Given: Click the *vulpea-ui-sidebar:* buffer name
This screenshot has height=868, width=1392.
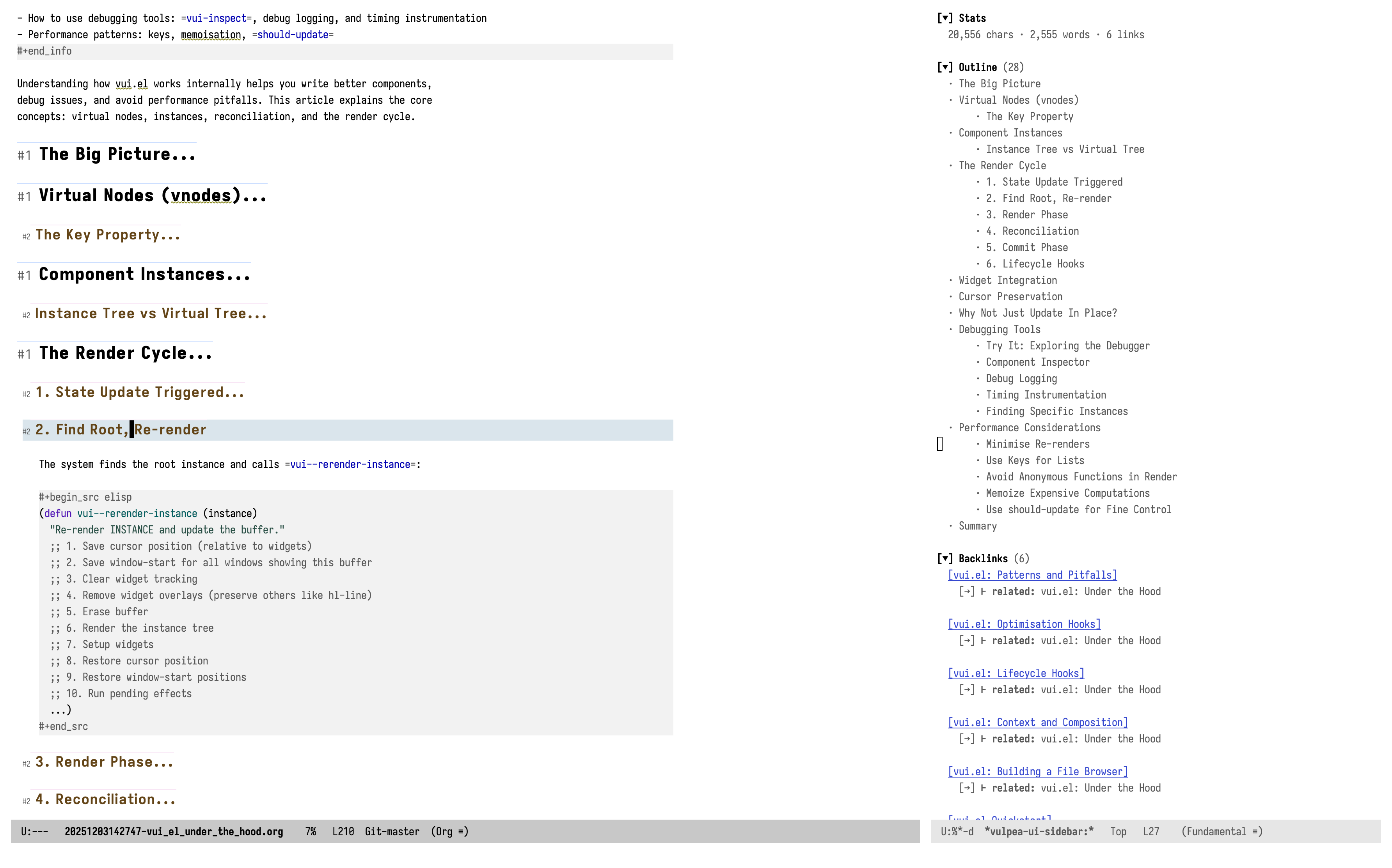Looking at the screenshot, I should pyautogui.click(x=1039, y=832).
